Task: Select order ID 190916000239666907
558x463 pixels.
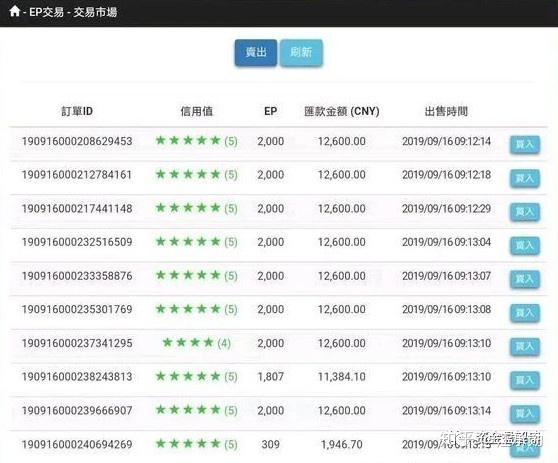Action: [x=77, y=410]
